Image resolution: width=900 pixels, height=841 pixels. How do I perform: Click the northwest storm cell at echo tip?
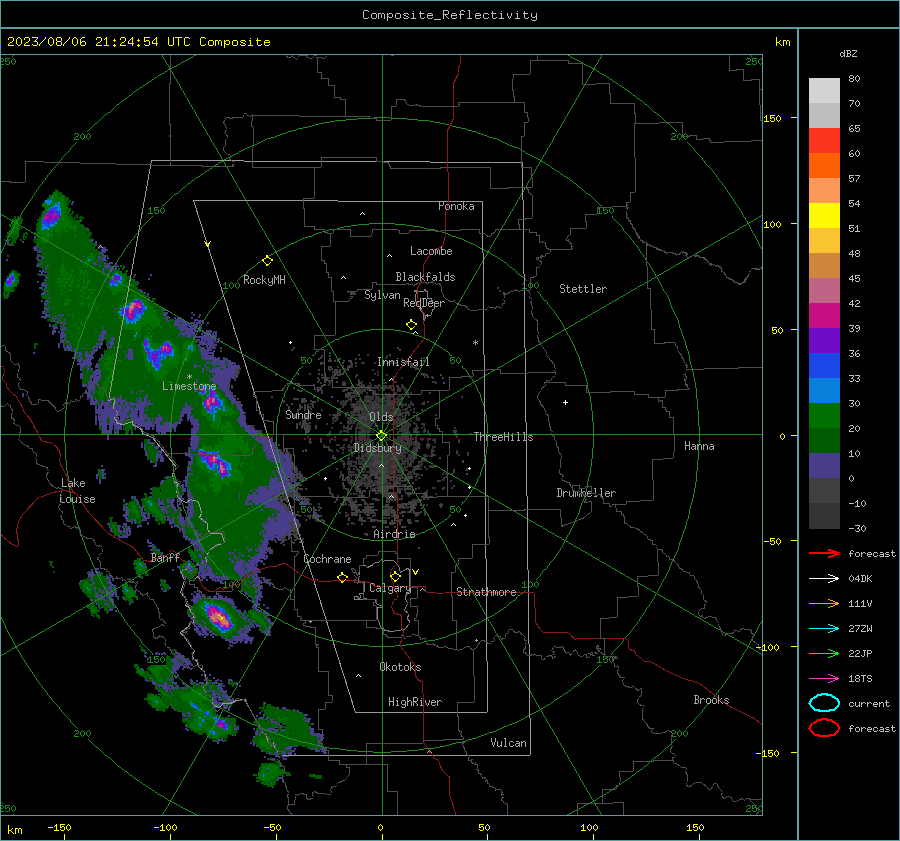[x=51, y=214]
